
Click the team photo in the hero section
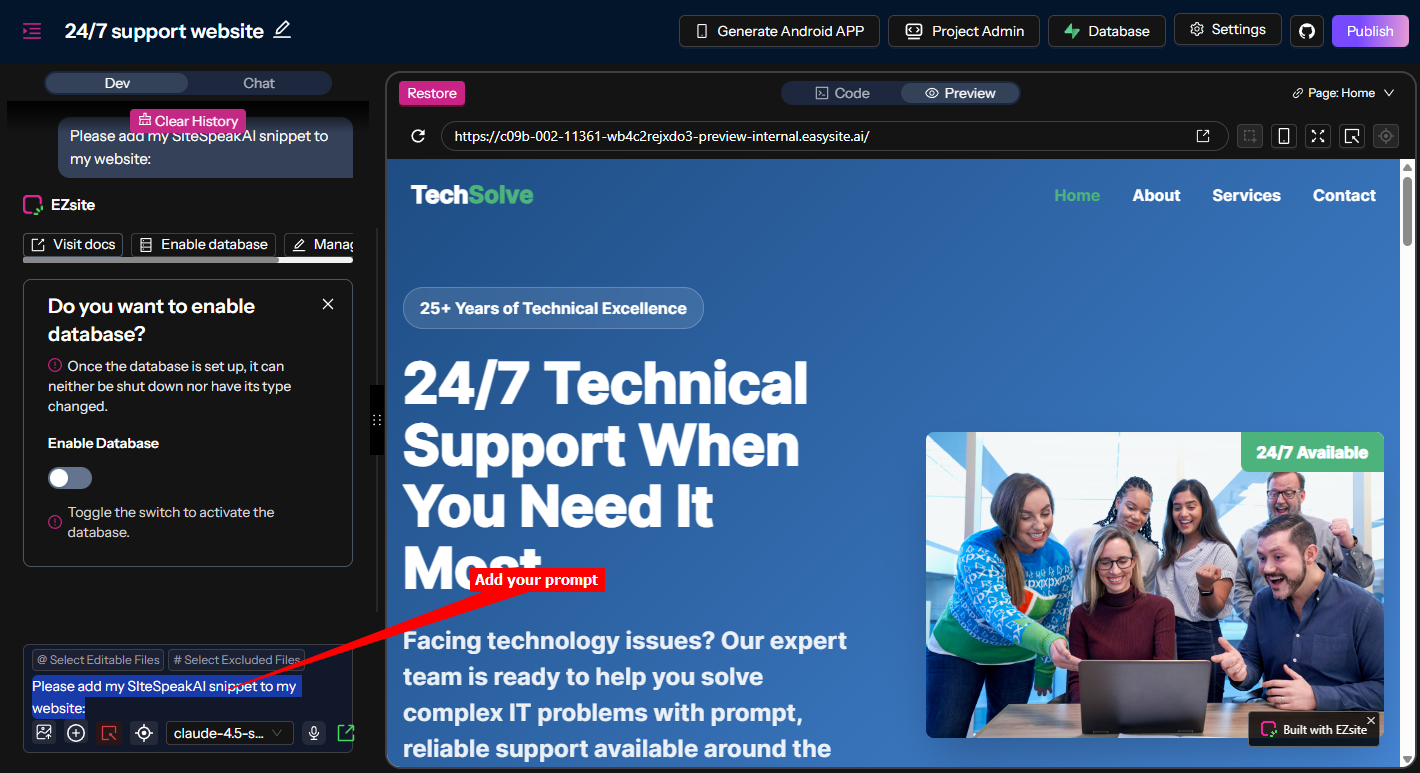point(1155,585)
